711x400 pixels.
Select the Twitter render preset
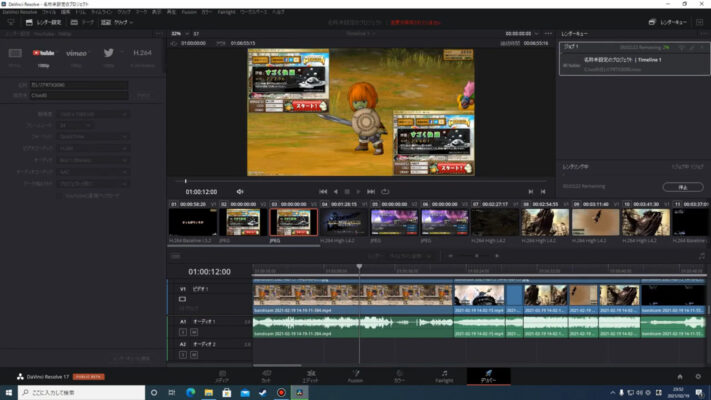108,53
